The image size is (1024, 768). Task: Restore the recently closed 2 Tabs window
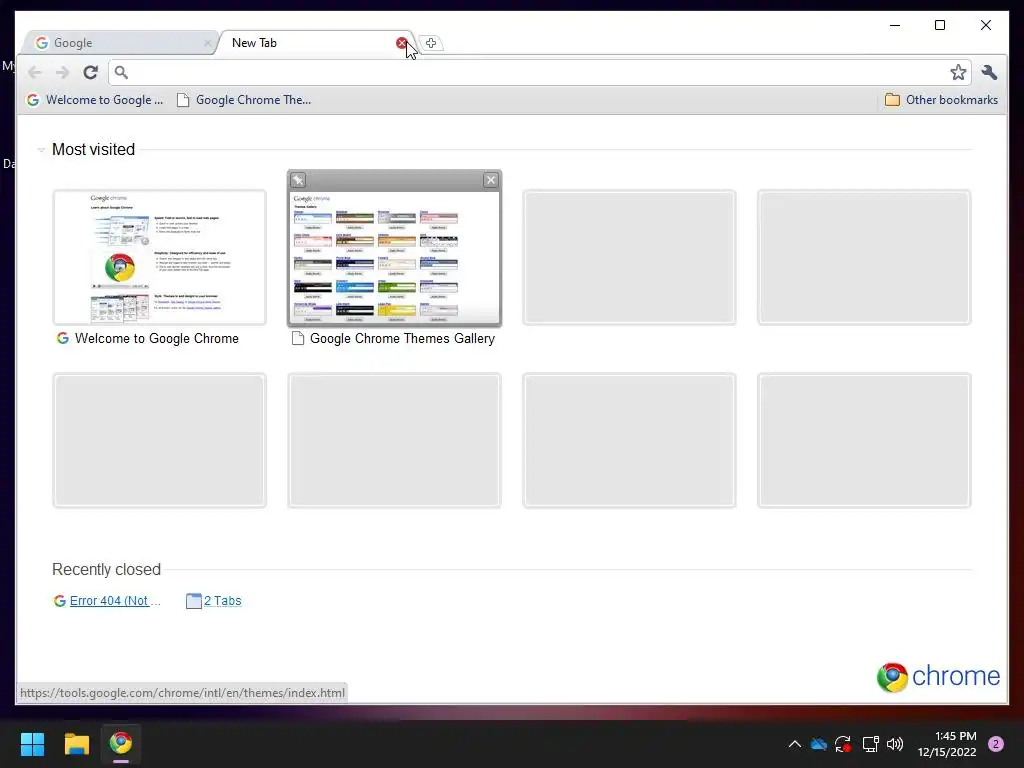(214, 601)
